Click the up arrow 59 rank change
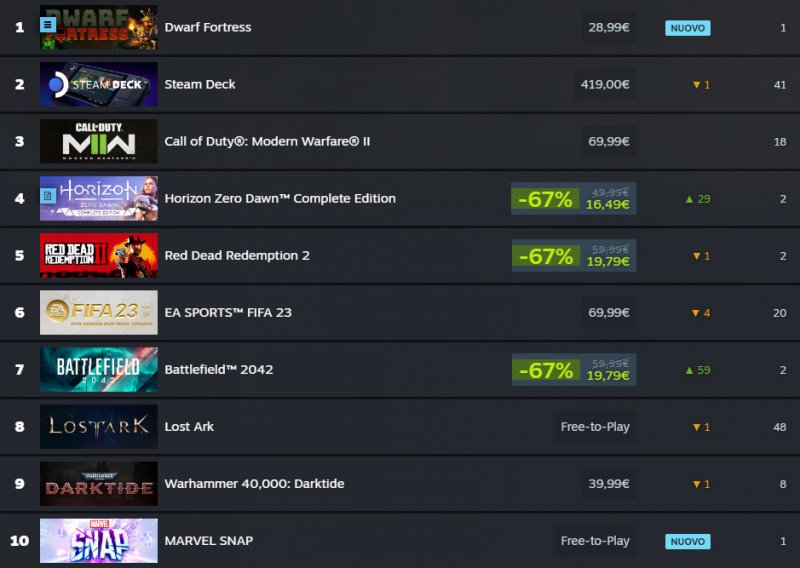Image resolution: width=800 pixels, height=568 pixels. [x=697, y=370]
